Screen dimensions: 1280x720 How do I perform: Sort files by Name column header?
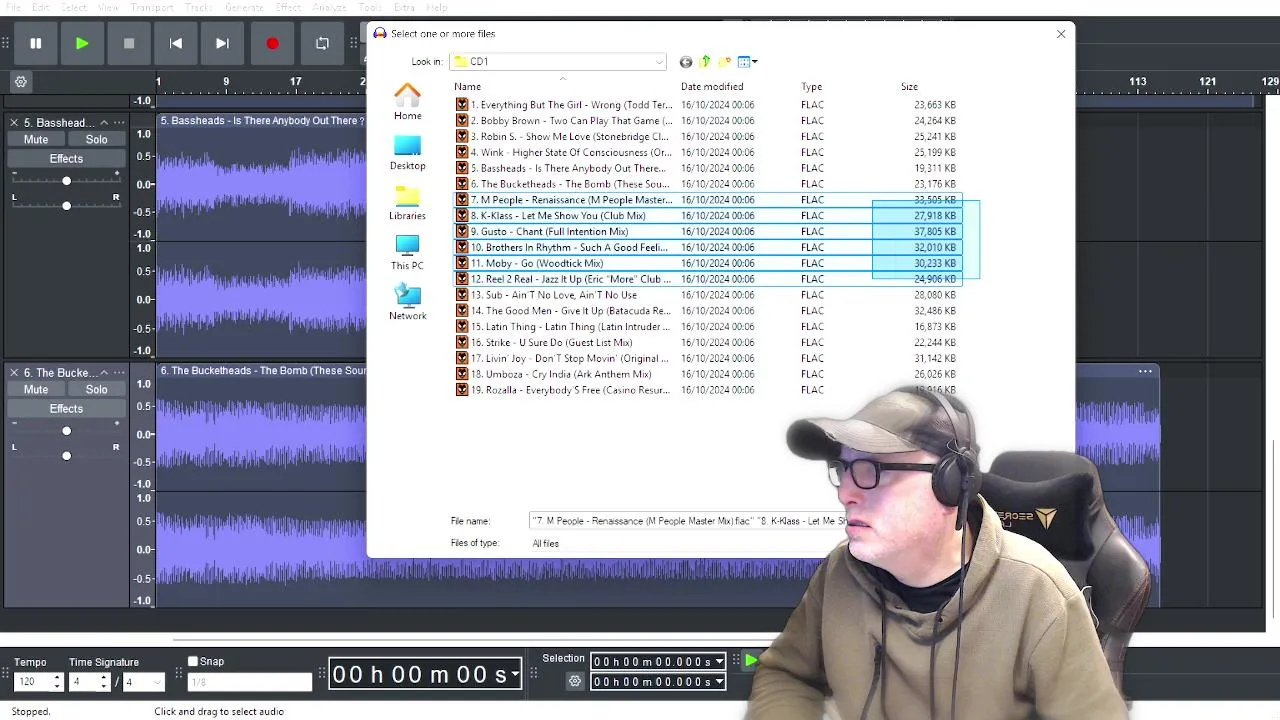[x=467, y=86]
